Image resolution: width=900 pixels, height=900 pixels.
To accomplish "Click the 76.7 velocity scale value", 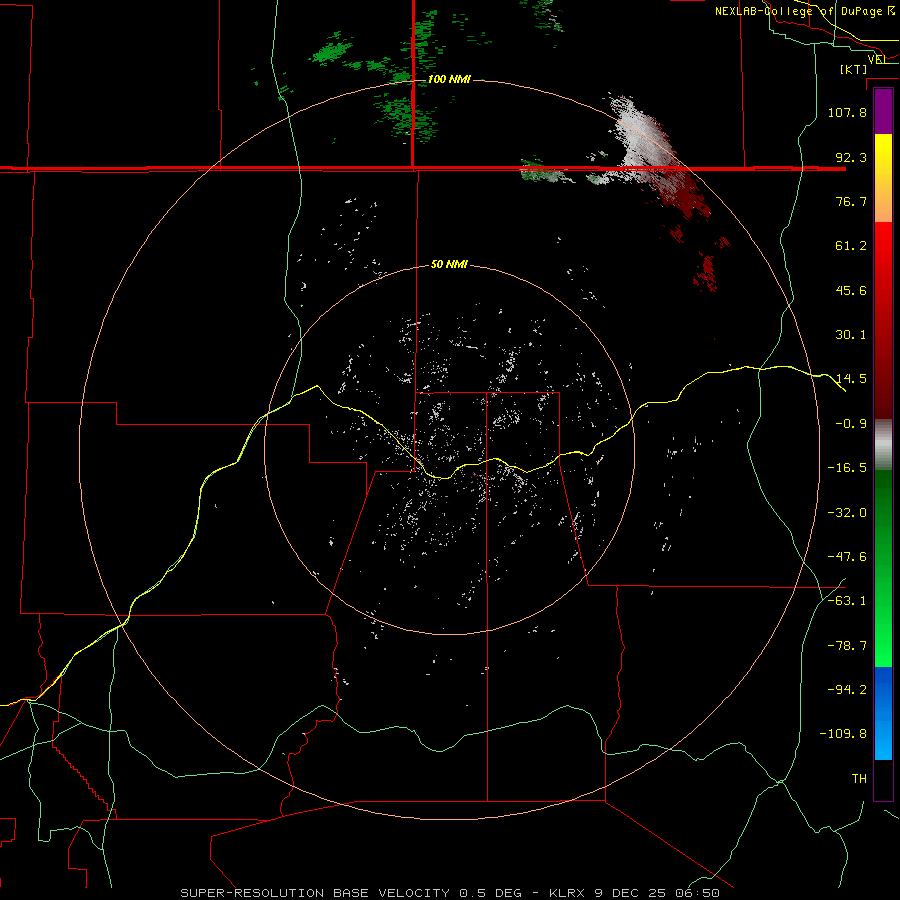I will (851, 201).
